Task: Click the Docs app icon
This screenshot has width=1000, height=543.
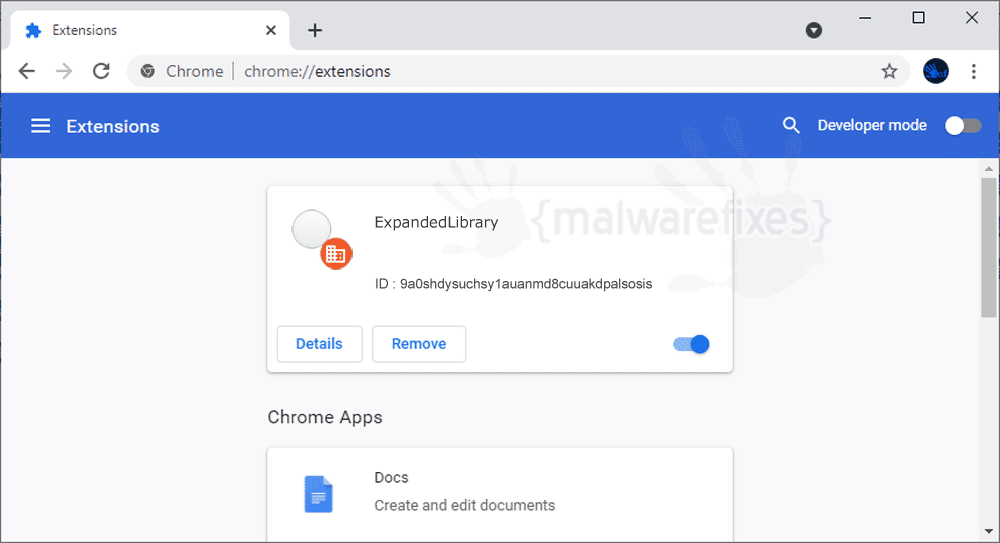Action: (x=318, y=494)
